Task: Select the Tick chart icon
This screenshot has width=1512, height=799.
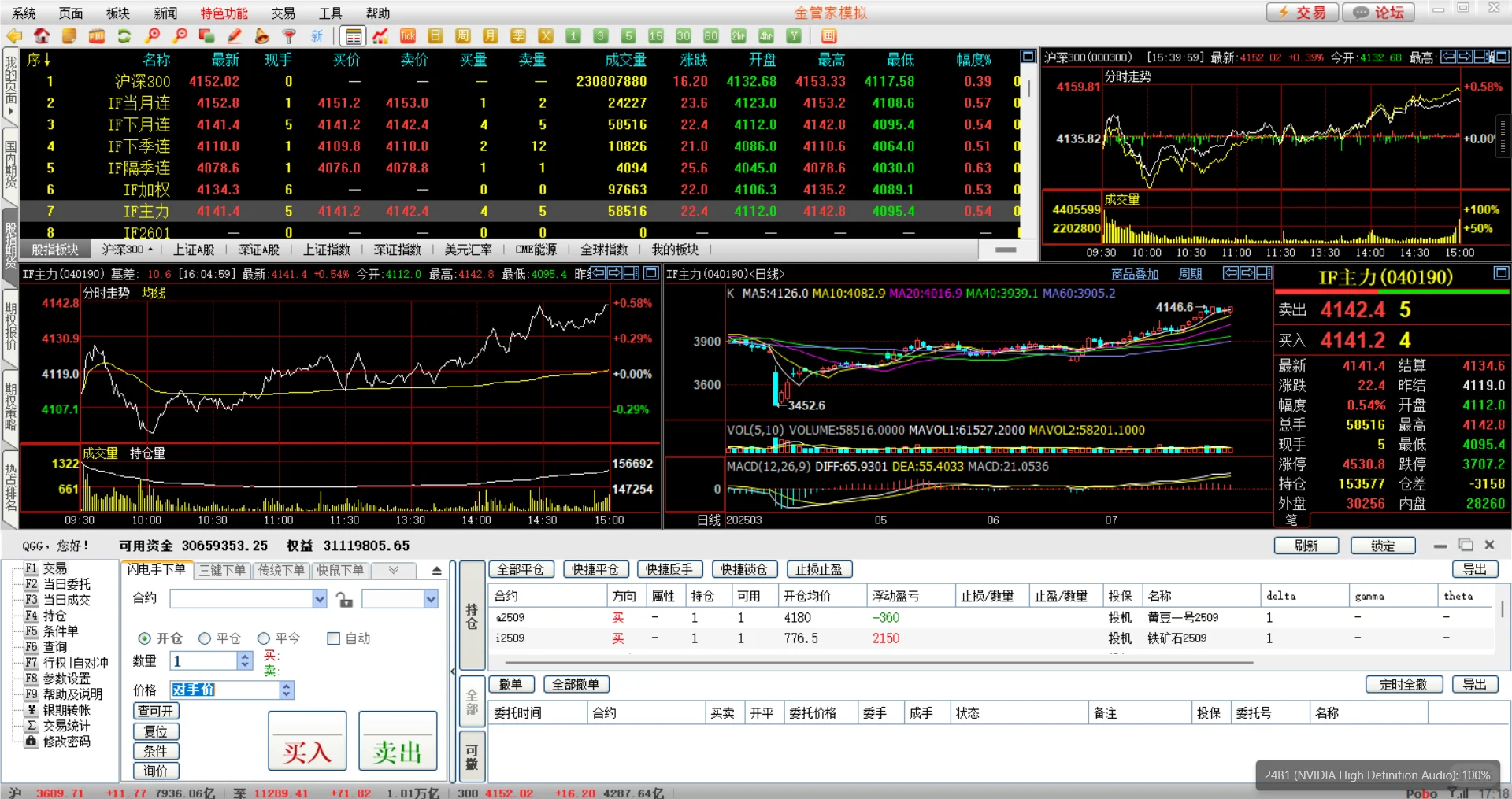Action: coord(408,36)
